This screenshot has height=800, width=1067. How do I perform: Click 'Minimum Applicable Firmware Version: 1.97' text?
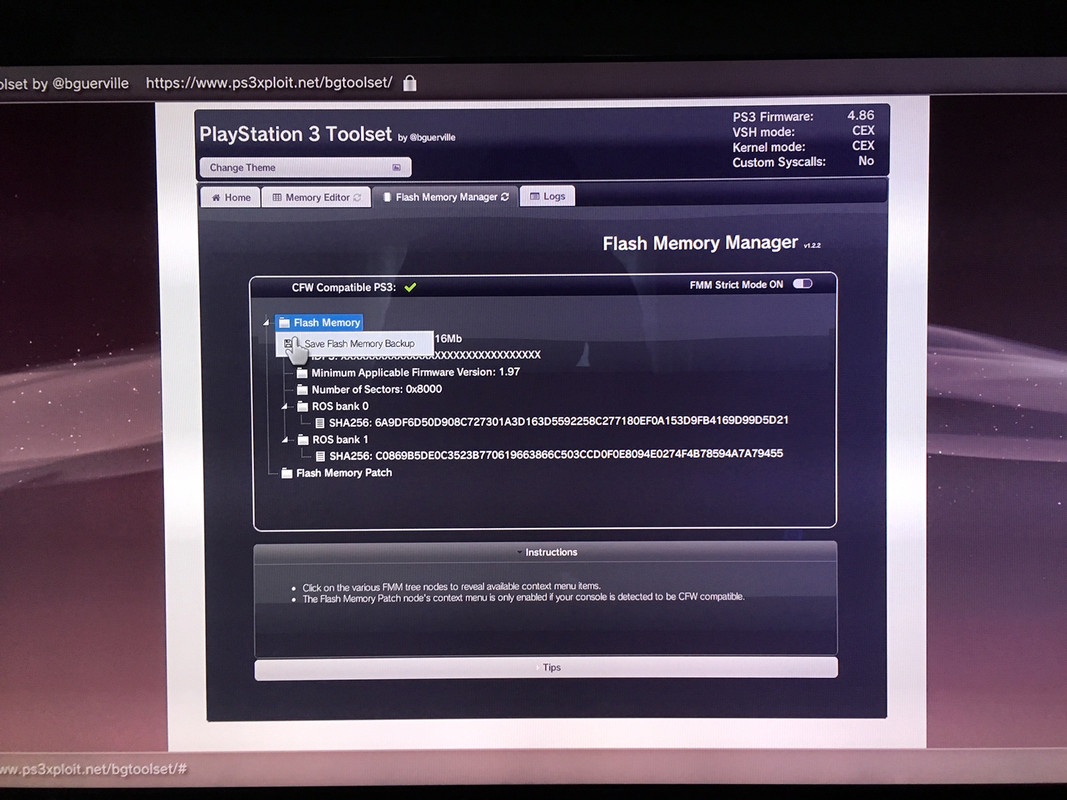[416, 372]
